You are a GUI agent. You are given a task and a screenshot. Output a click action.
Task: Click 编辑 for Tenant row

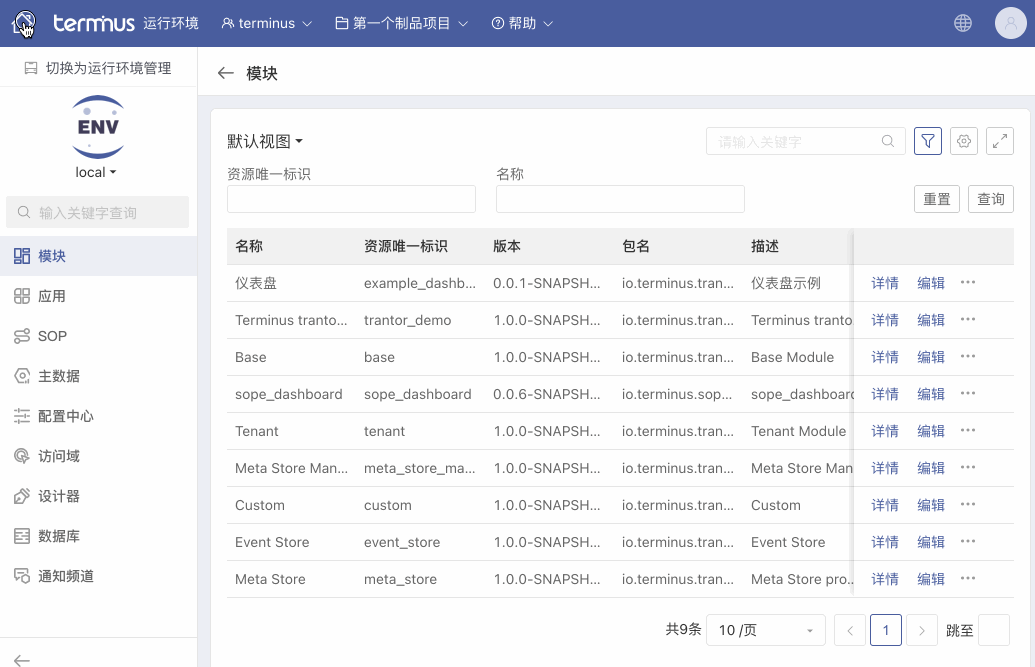(x=931, y=431)
